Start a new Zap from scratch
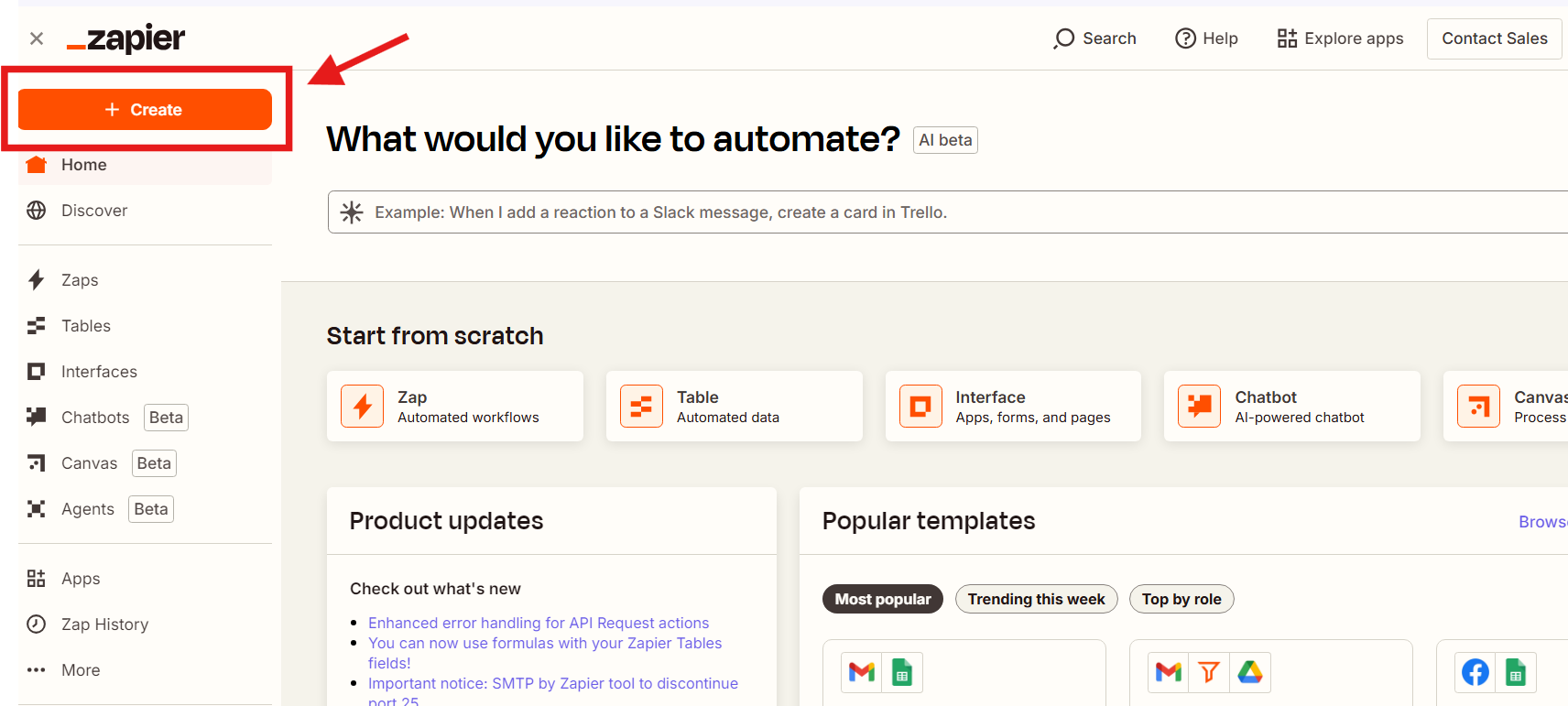This screenshot has height=706, width=1568. (x=455, y=407)
